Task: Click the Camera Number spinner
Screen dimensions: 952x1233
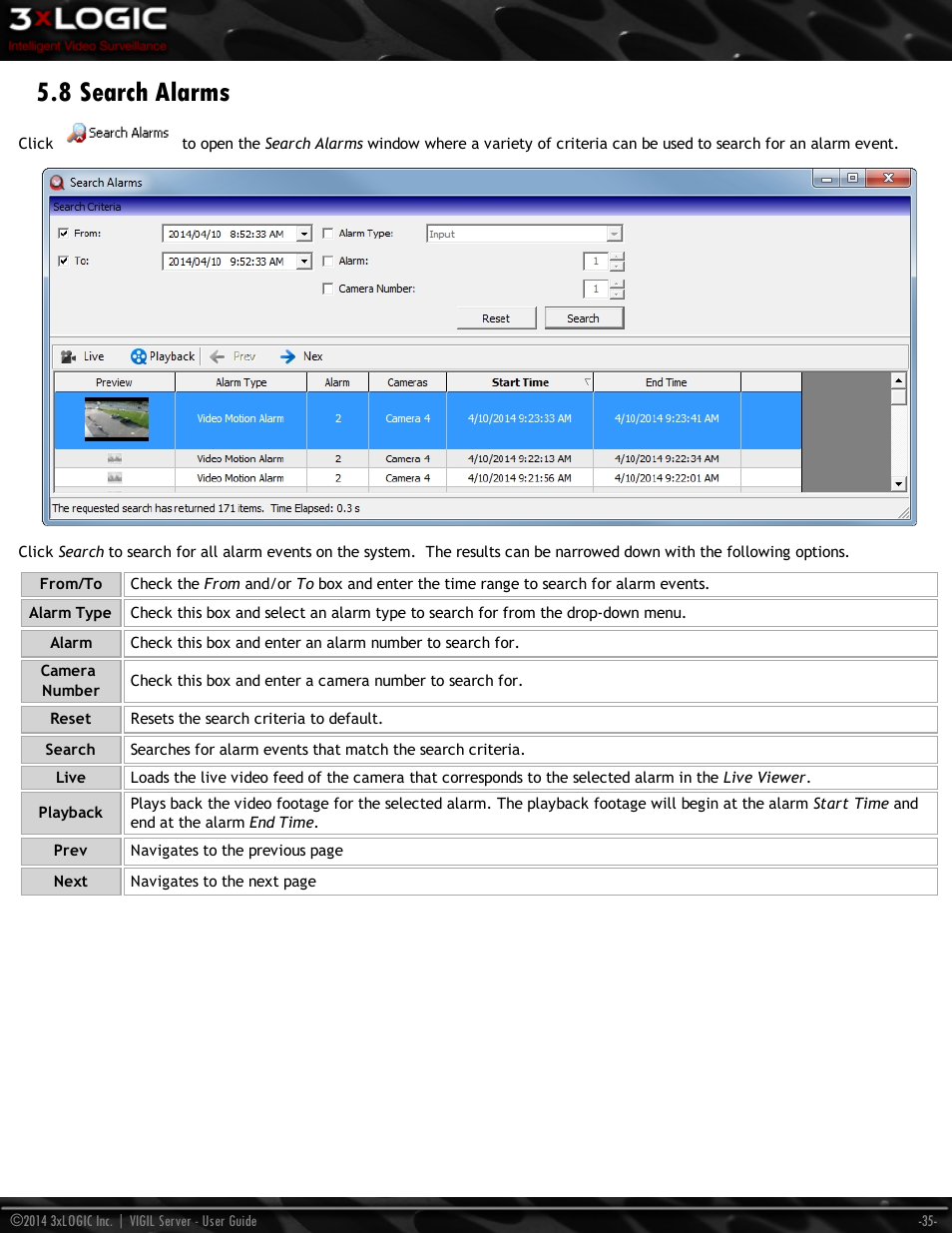Action: pos(618,290)
